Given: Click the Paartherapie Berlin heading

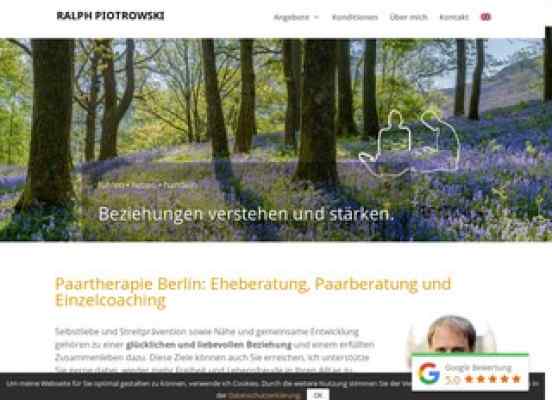Looking at the screenshot, I should [x=253, y=292].
